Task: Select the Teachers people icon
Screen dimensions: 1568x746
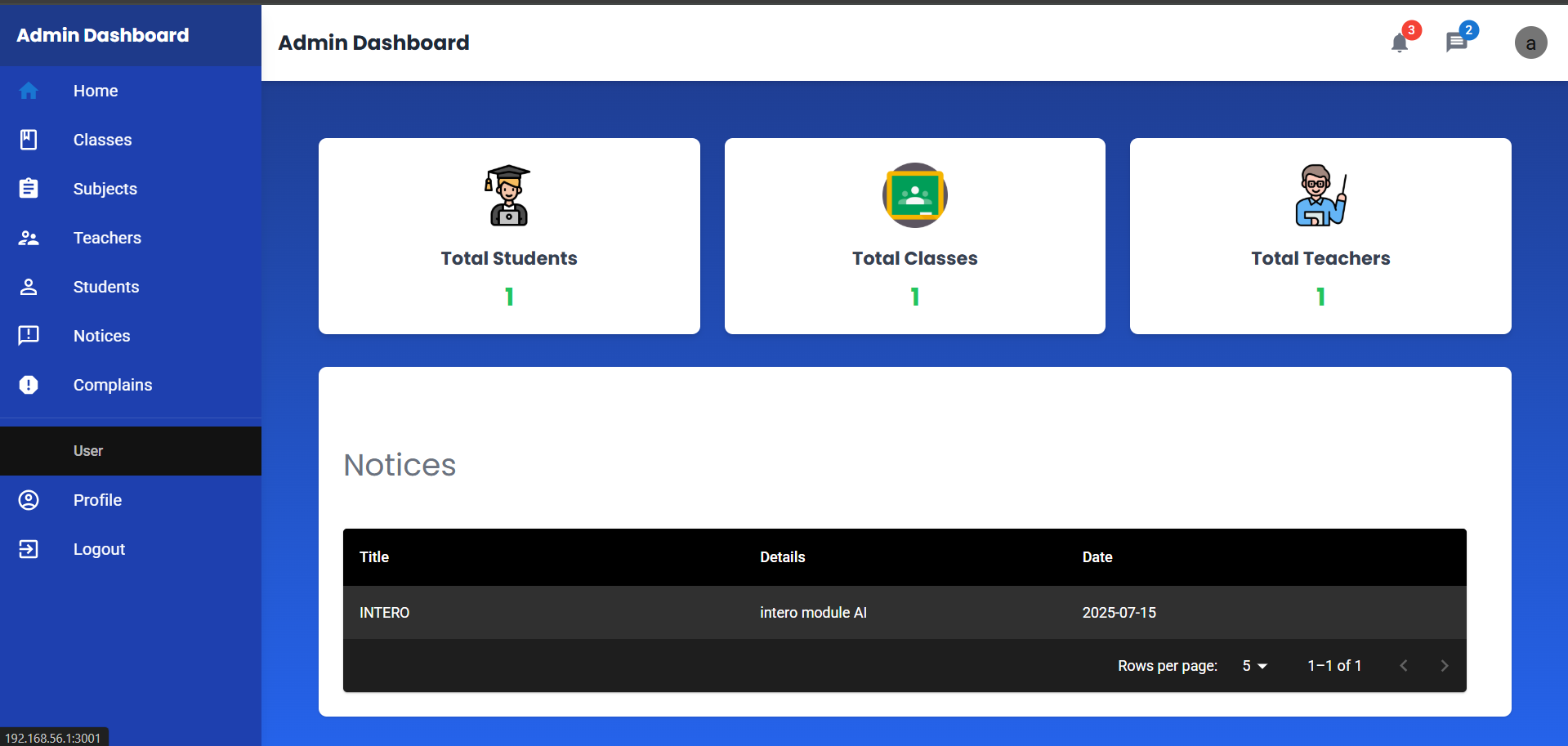Action: pyautogui.click(x=29, y=238)
